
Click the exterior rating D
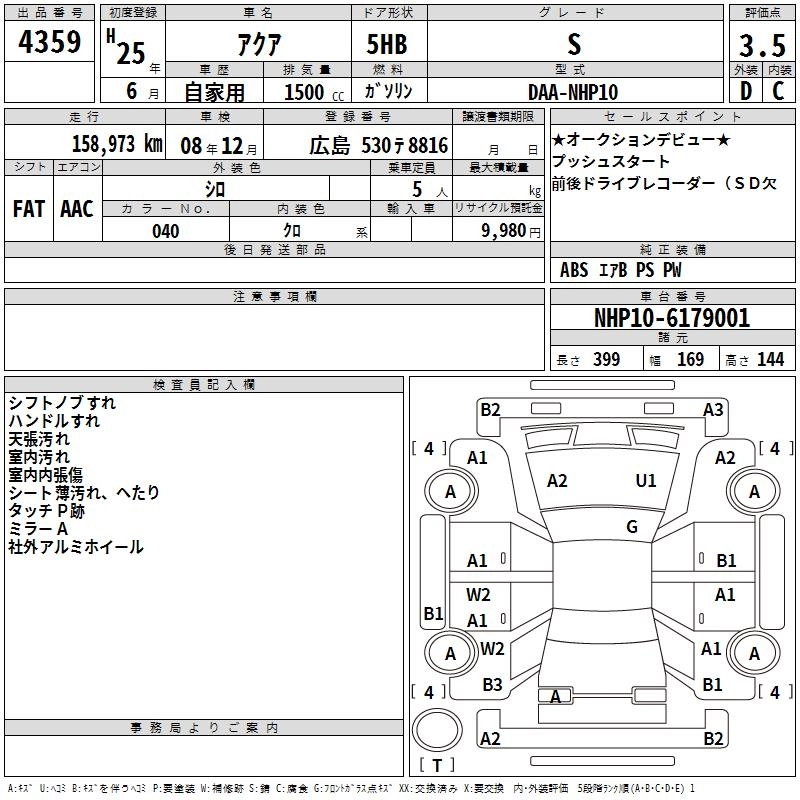pos(746,91)
